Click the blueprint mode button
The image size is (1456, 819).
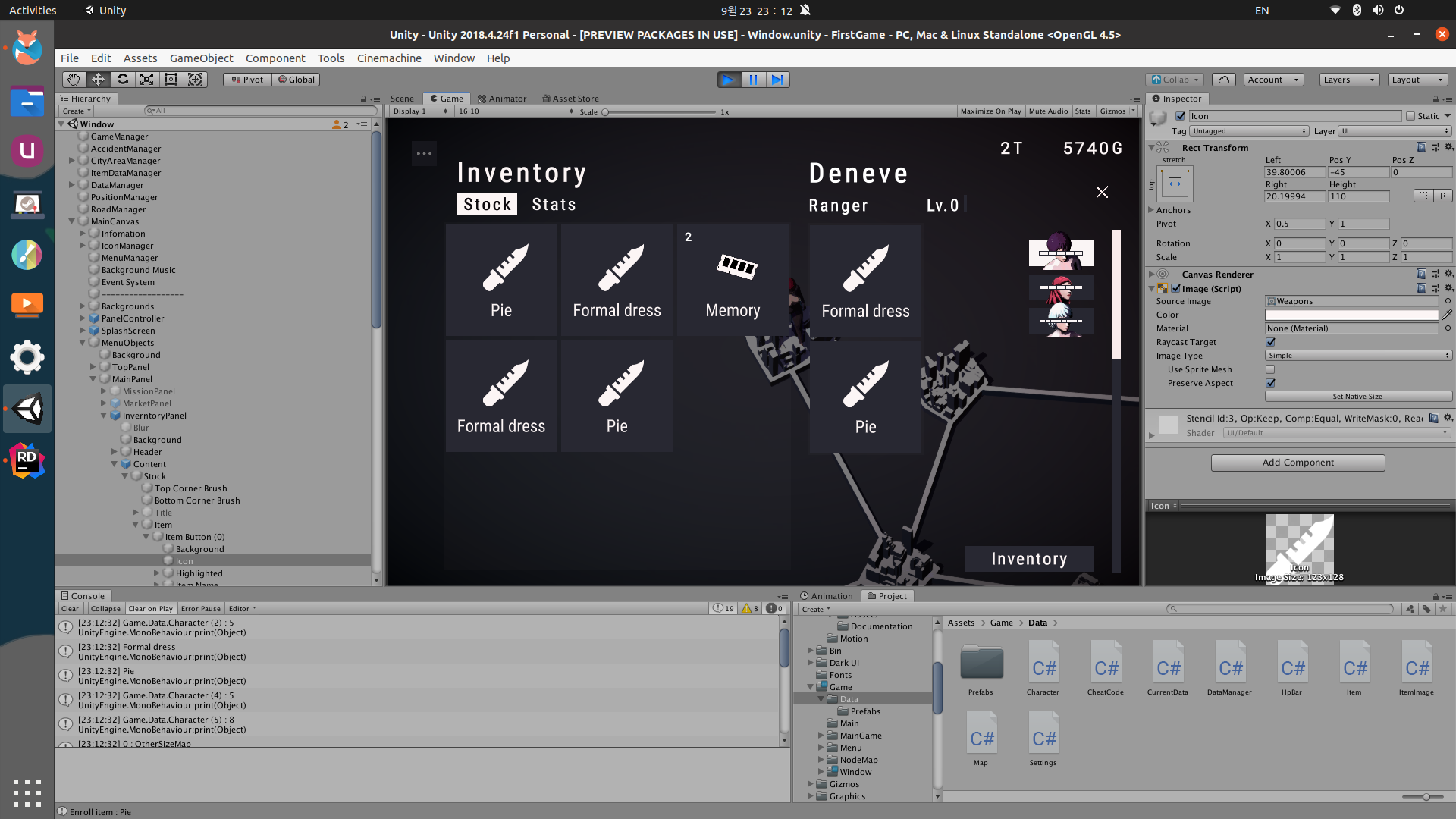[1423, 196]
